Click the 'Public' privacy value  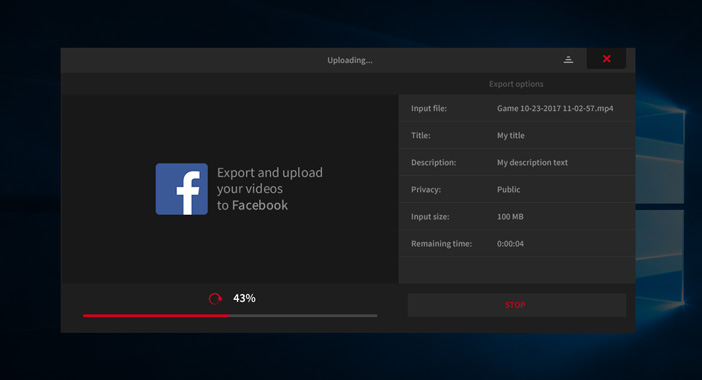[x=509, y=189]
